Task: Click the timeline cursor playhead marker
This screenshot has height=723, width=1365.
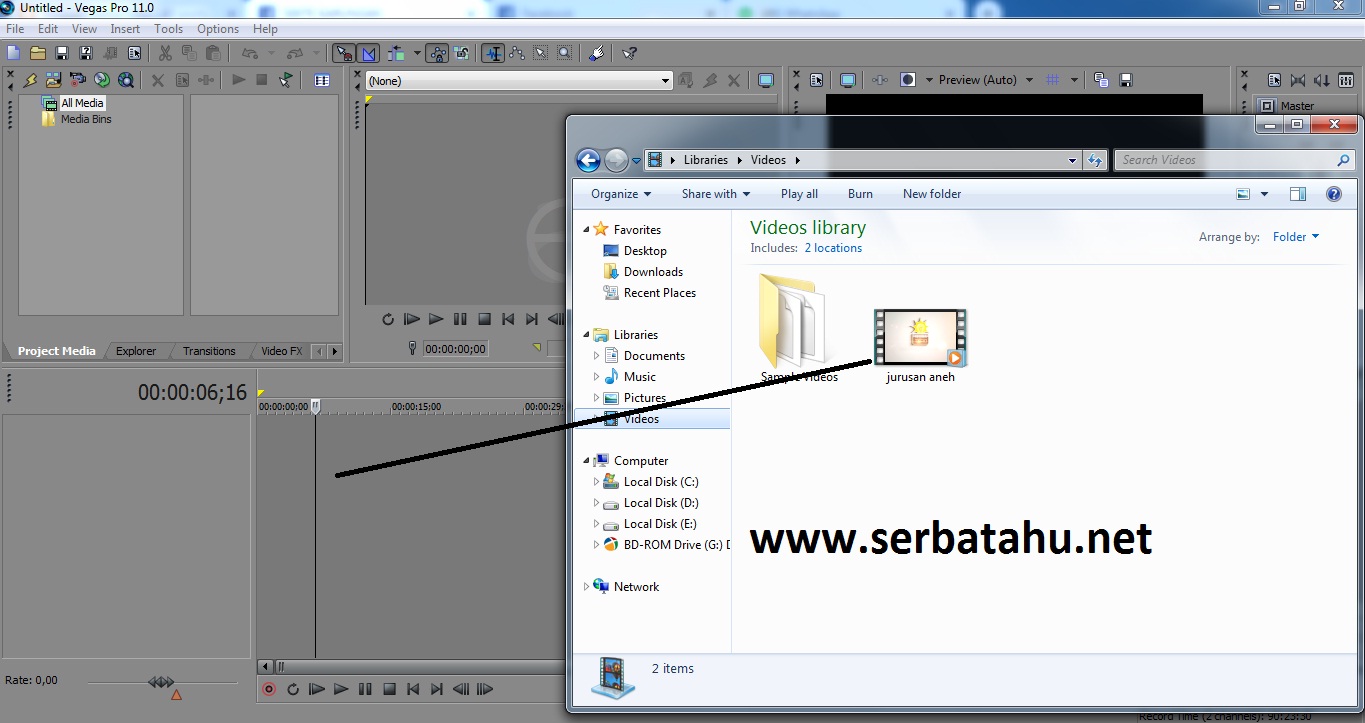Action: pyautogui.click(x=315, y=406)
